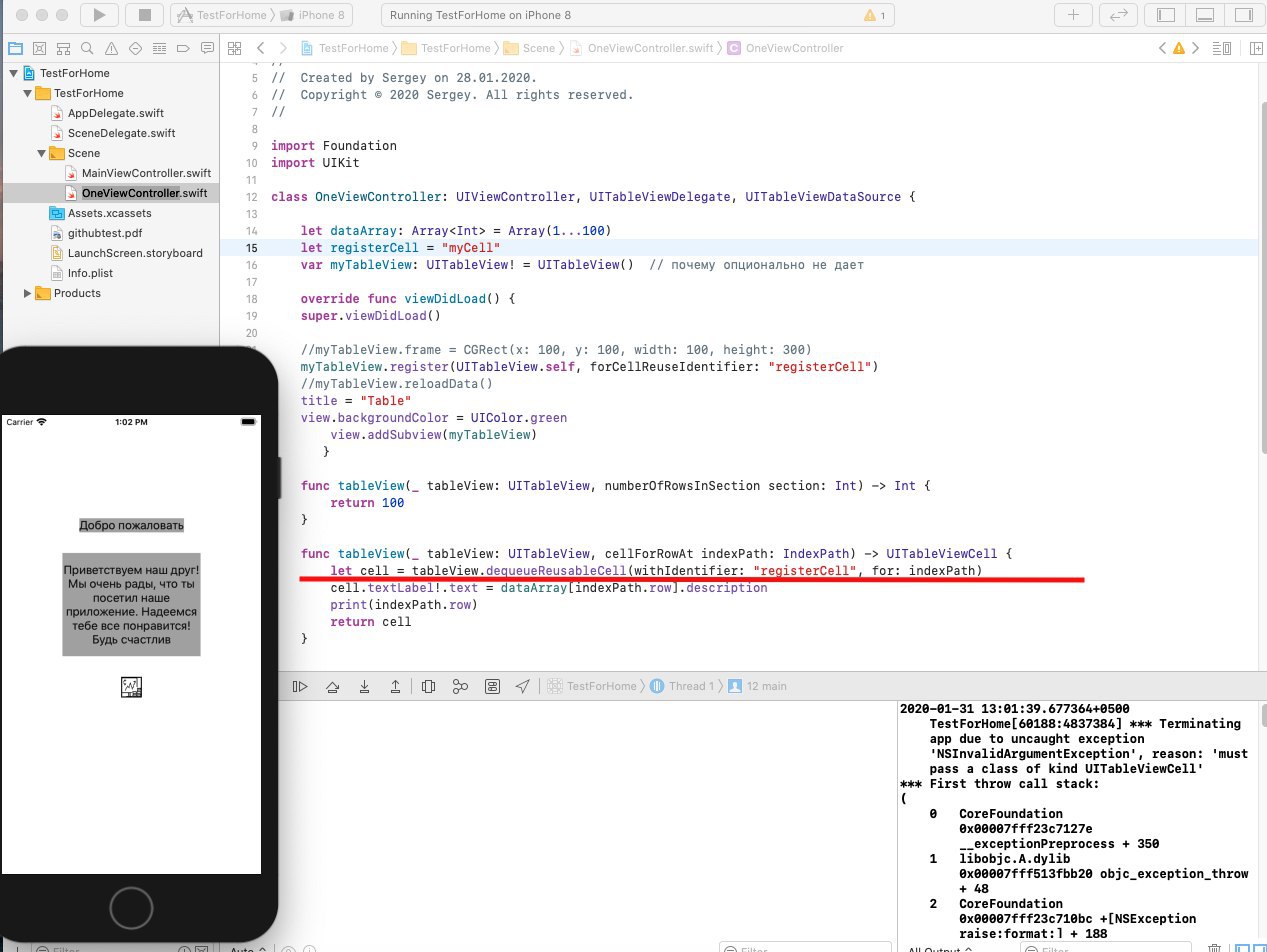1267x952 pixels.
Task: Click the Simulate Location arrow button
Action: (522, 686)
